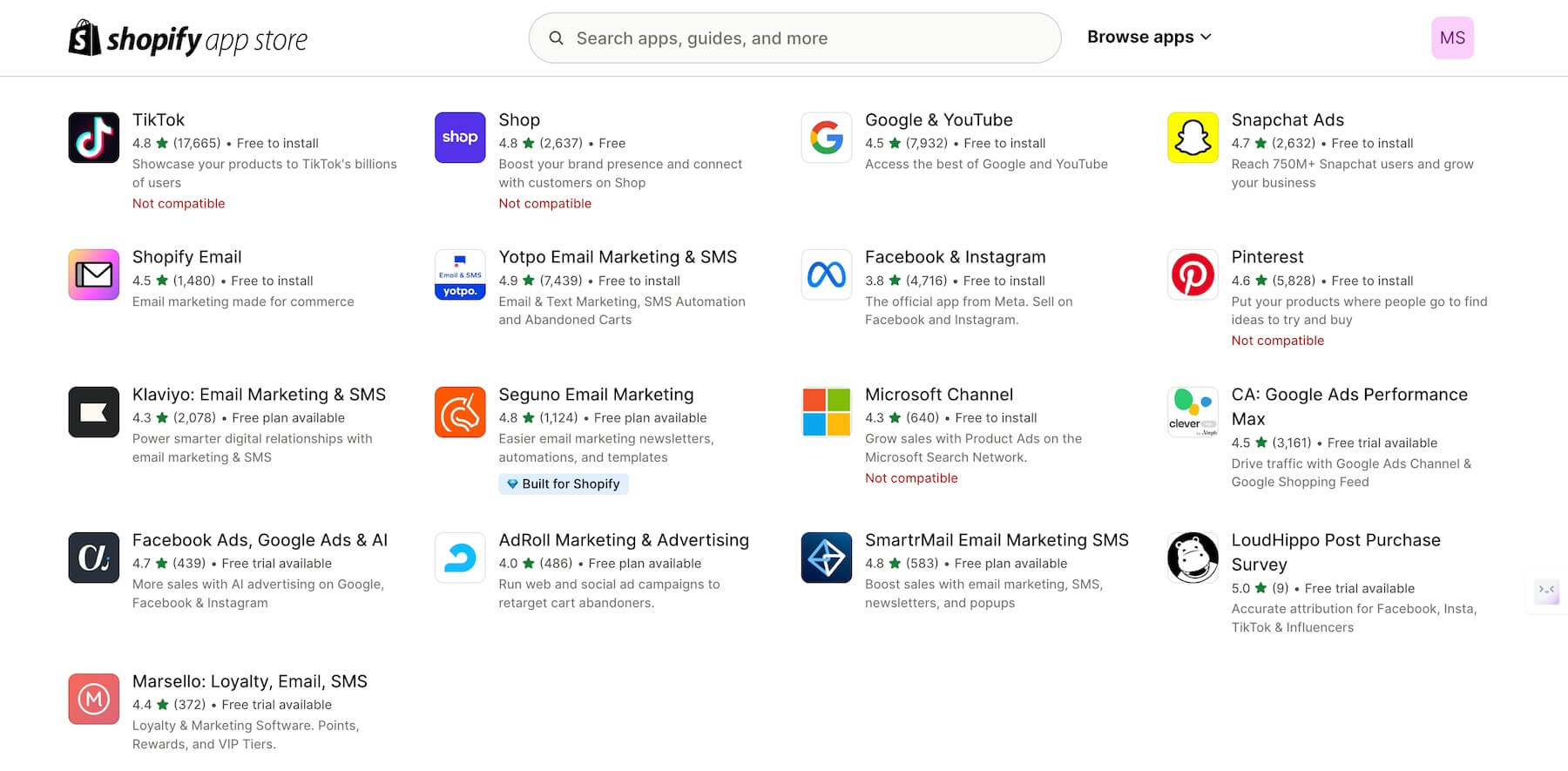Click the Google & YouTube logo icon

(x=826, y=138)
